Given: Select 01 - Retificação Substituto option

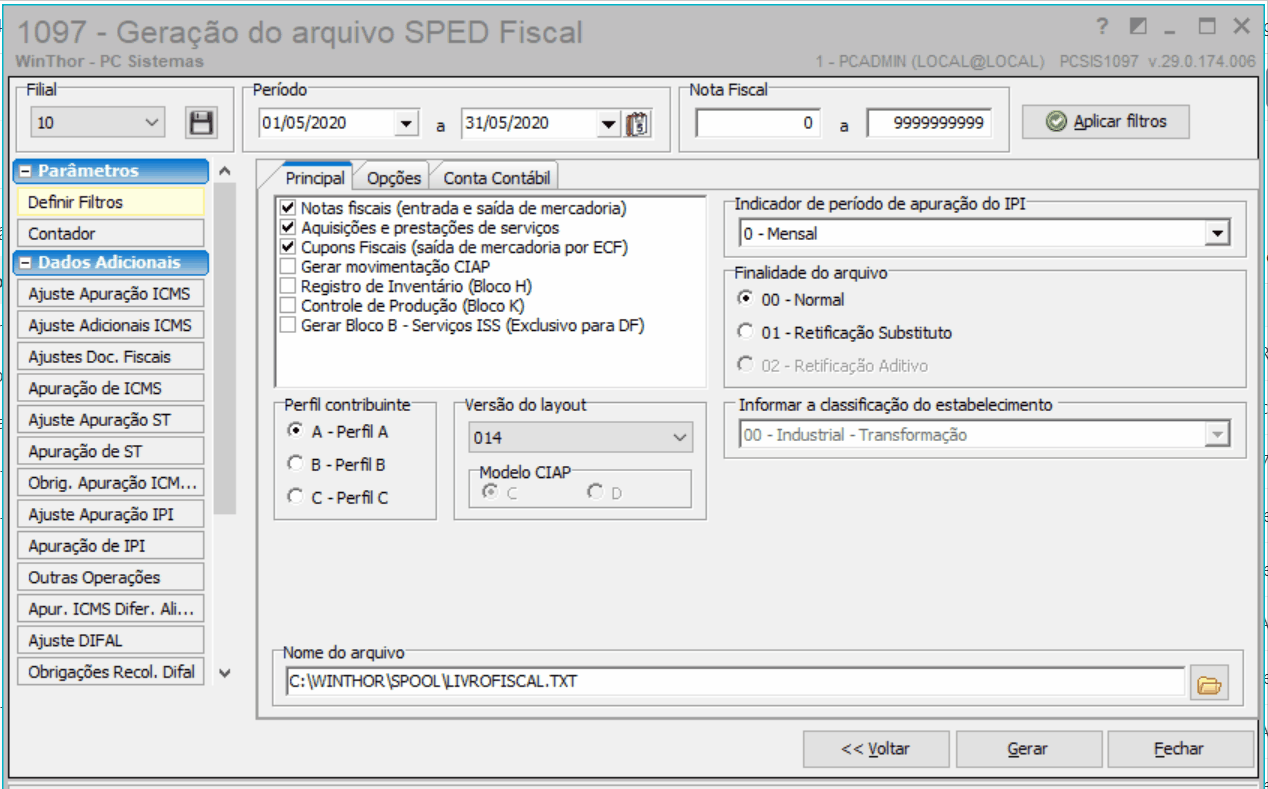Looking at the screenshot, I should coord(745,332).
